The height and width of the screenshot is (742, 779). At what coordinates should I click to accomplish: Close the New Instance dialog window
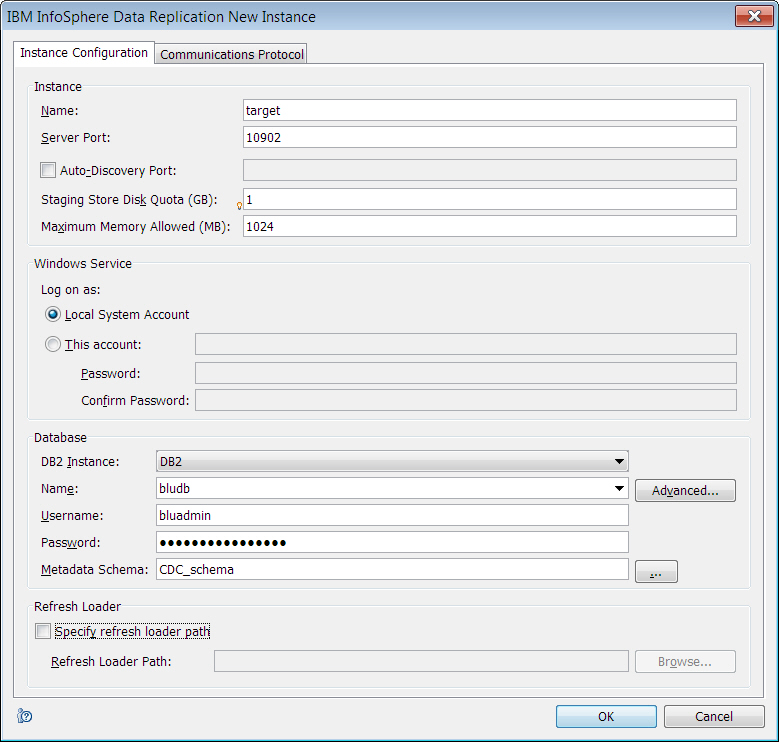click(x=754, y=16)
